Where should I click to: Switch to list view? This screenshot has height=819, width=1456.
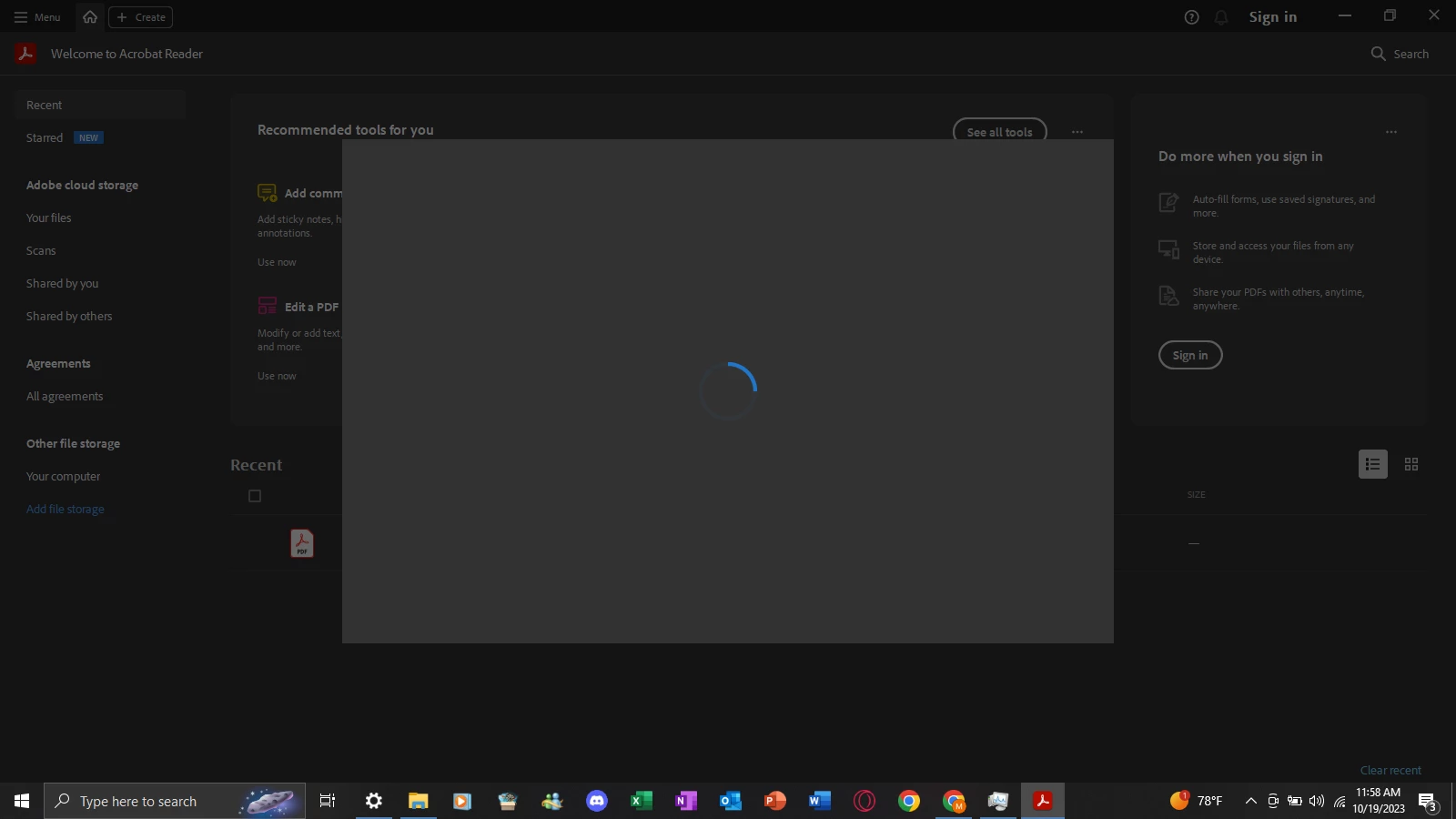click(1372, 464)
